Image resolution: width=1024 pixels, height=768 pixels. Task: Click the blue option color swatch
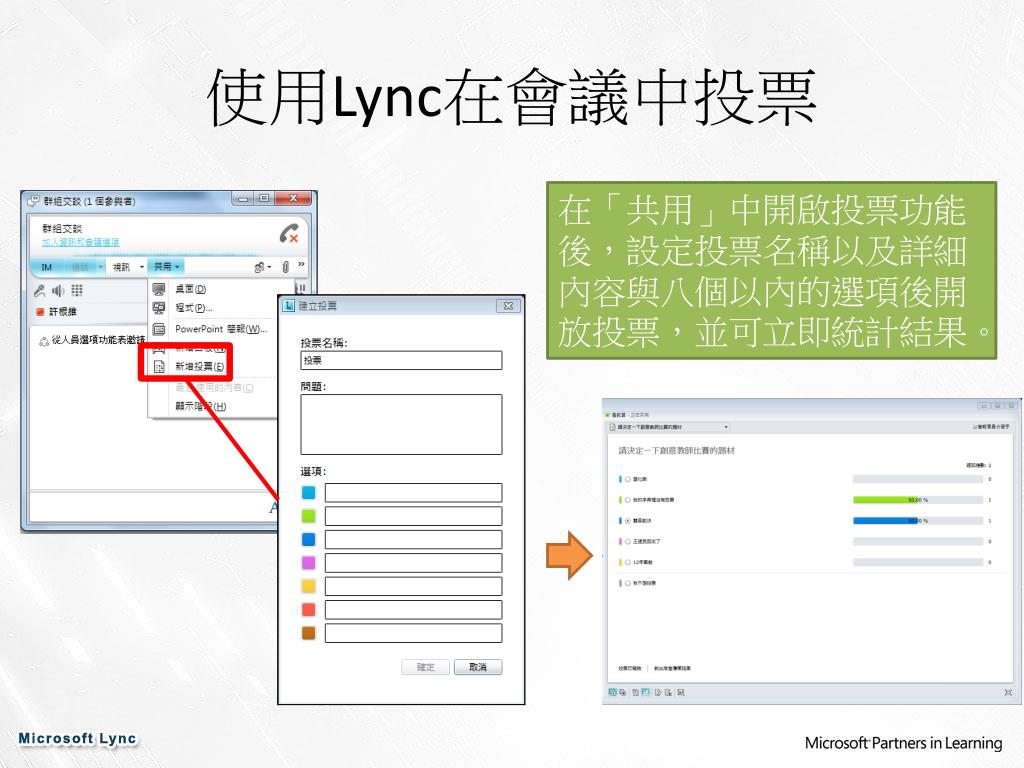309,539
